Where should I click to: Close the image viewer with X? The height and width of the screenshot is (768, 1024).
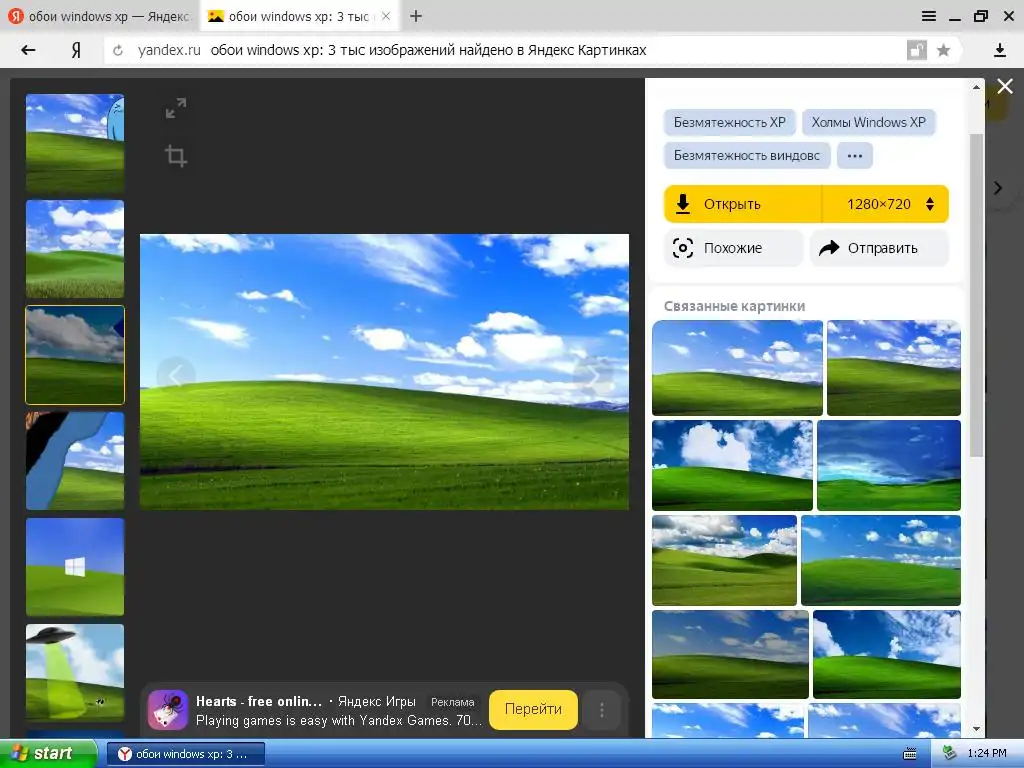(1005, 86)
